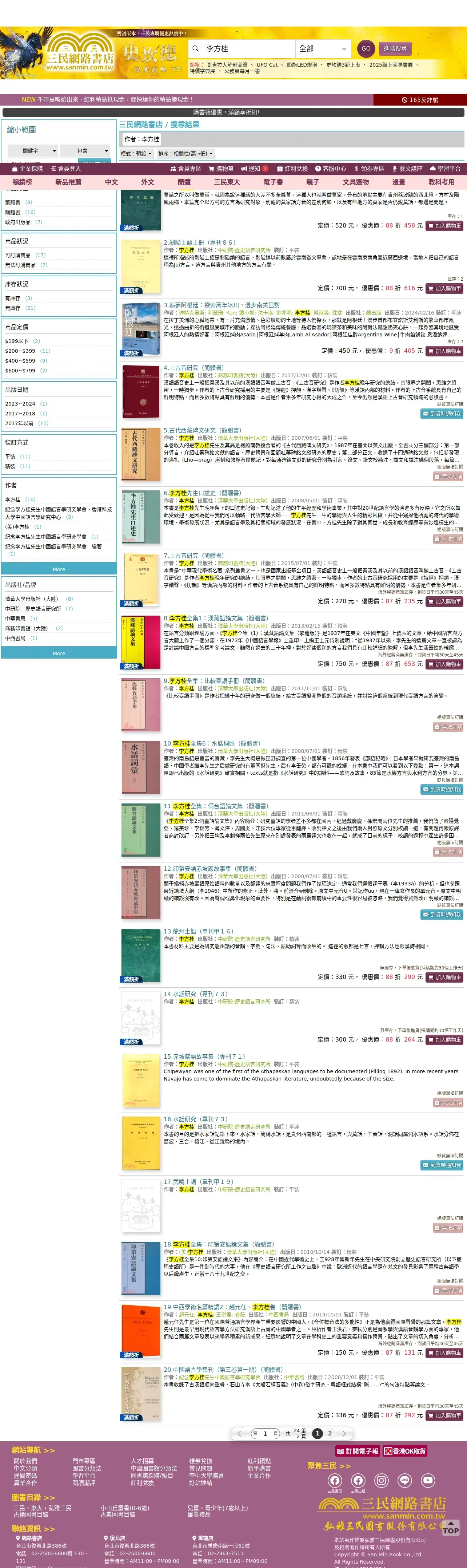The height and width of the screenshot is (1568, 467).
Task: Click the 三民書局 Facebook icon in footer
Action: click(335, 1480)
